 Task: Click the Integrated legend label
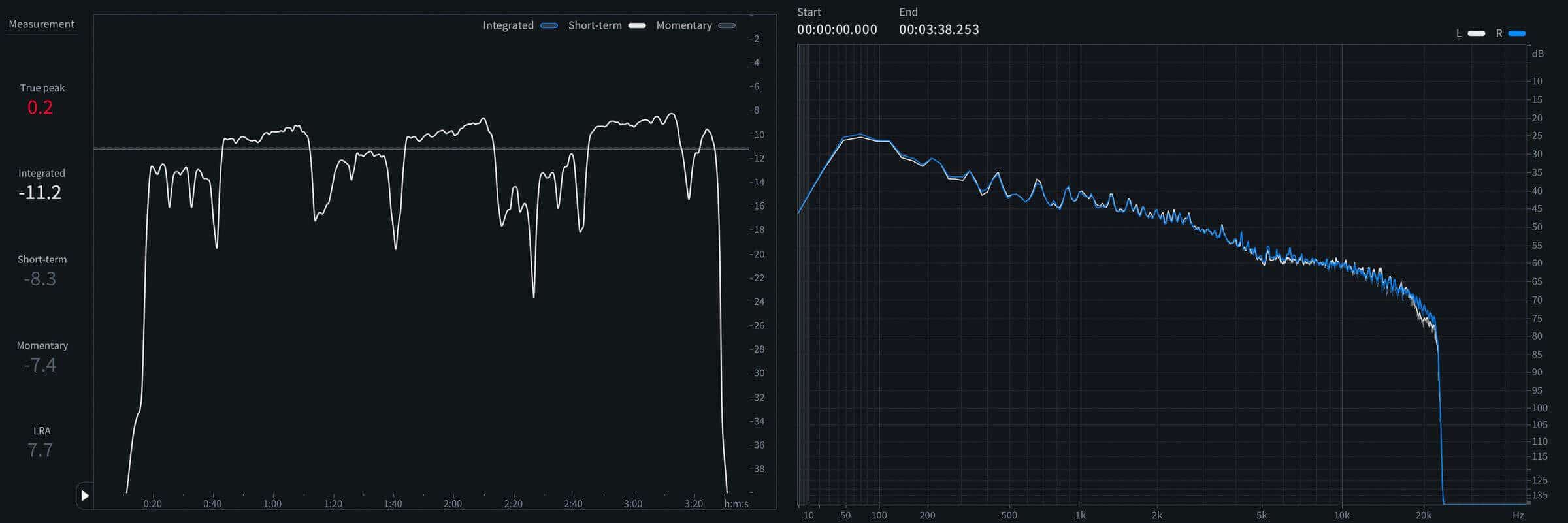(x=508, y=25)
